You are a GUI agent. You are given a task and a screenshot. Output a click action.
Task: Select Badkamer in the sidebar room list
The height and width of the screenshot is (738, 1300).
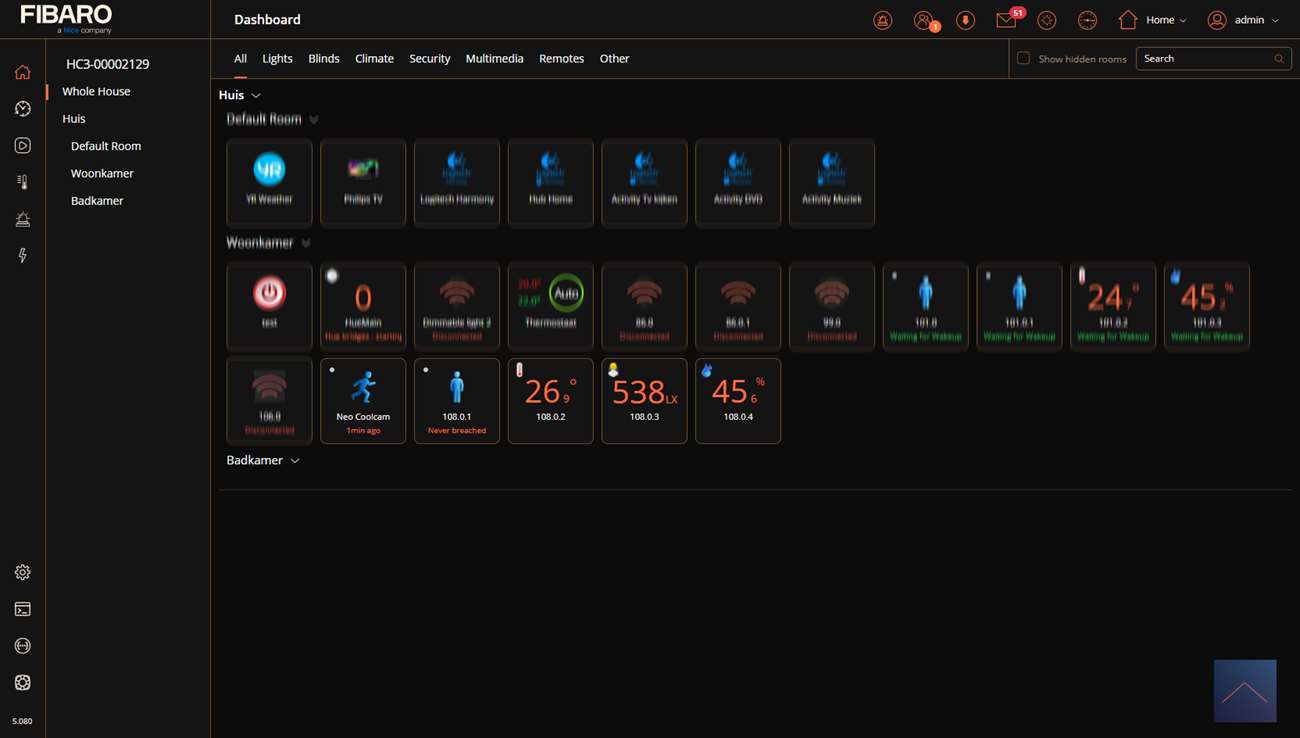point(97,201)
